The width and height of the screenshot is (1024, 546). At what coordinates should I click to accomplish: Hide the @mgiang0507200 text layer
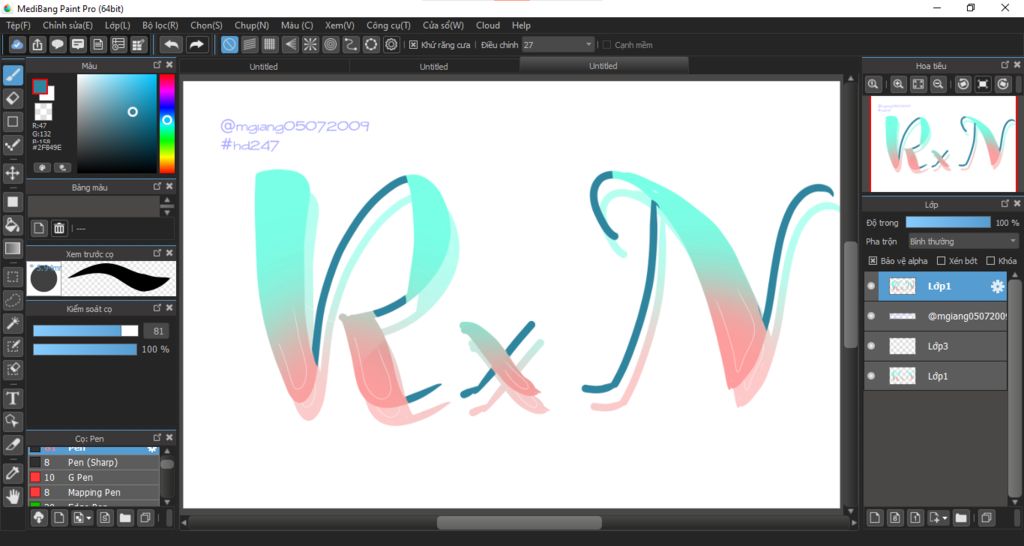(x=871, y=316)
